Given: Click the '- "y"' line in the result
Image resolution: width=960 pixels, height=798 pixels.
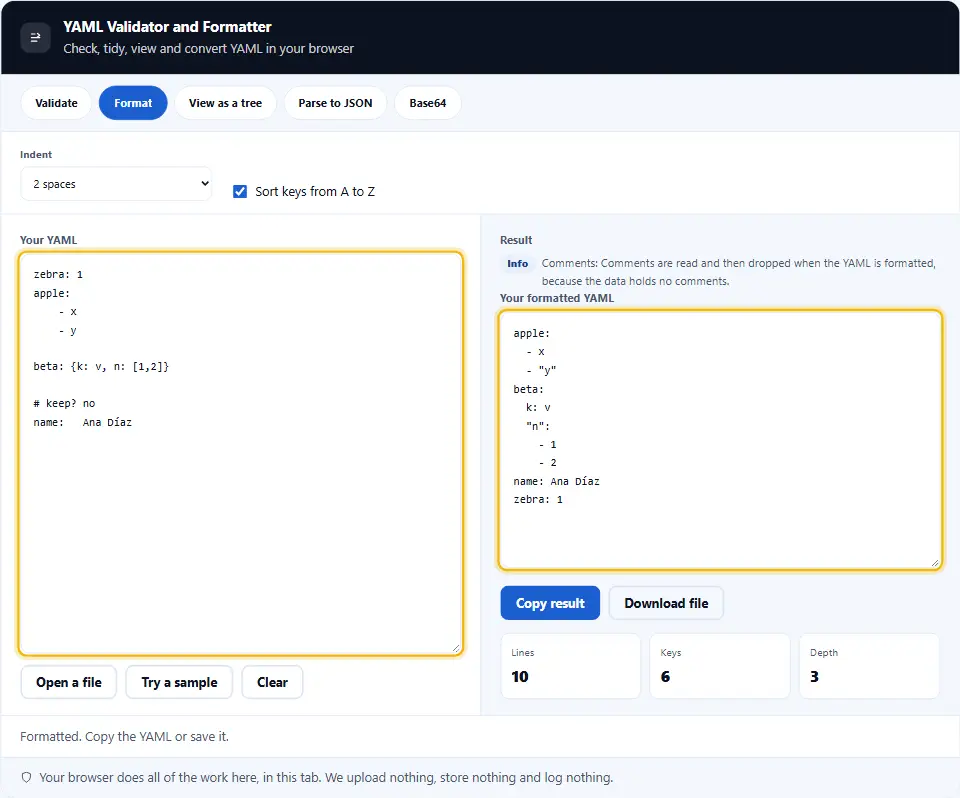Looking at the screenshot, I should (541, 371).
